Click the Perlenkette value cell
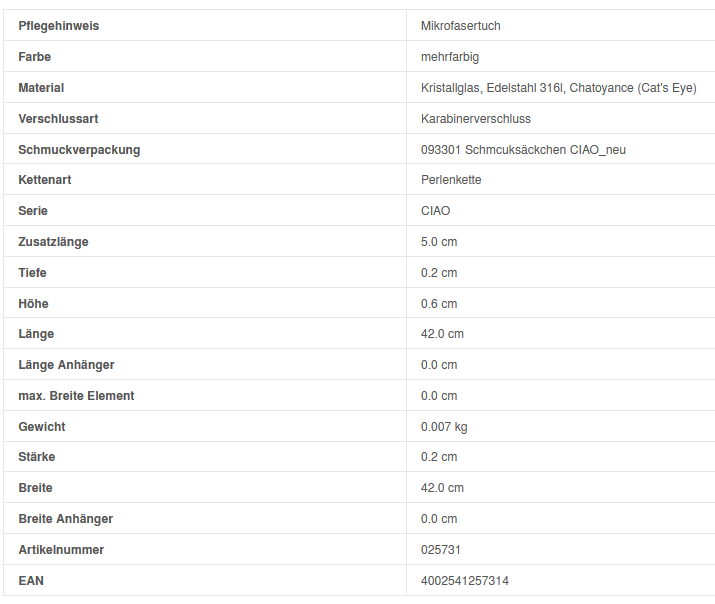 (x=451, y=180)
